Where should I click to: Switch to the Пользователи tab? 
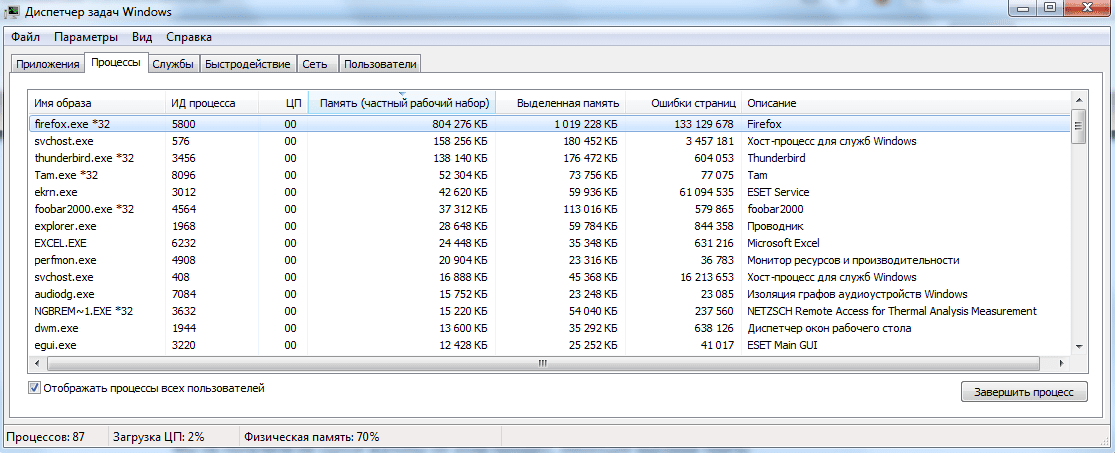[x=379, y=64]
